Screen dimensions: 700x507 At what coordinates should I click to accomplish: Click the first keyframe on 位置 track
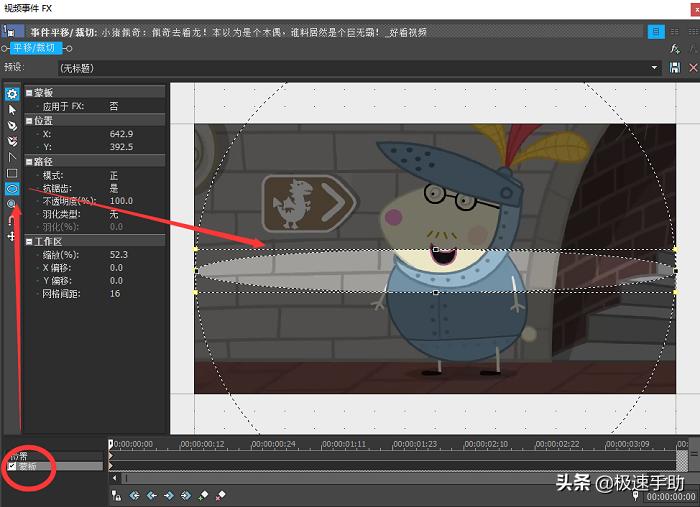(x=110, y=456)
